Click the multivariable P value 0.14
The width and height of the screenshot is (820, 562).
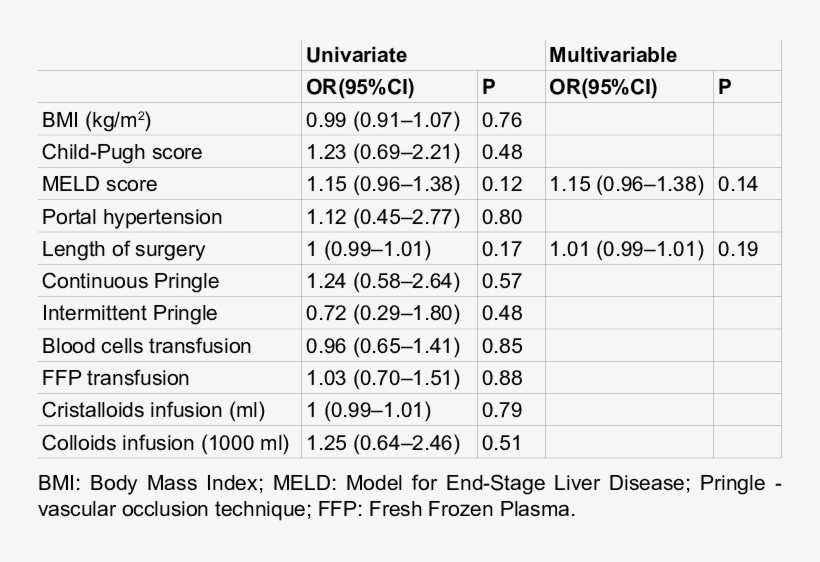point(736,185)
